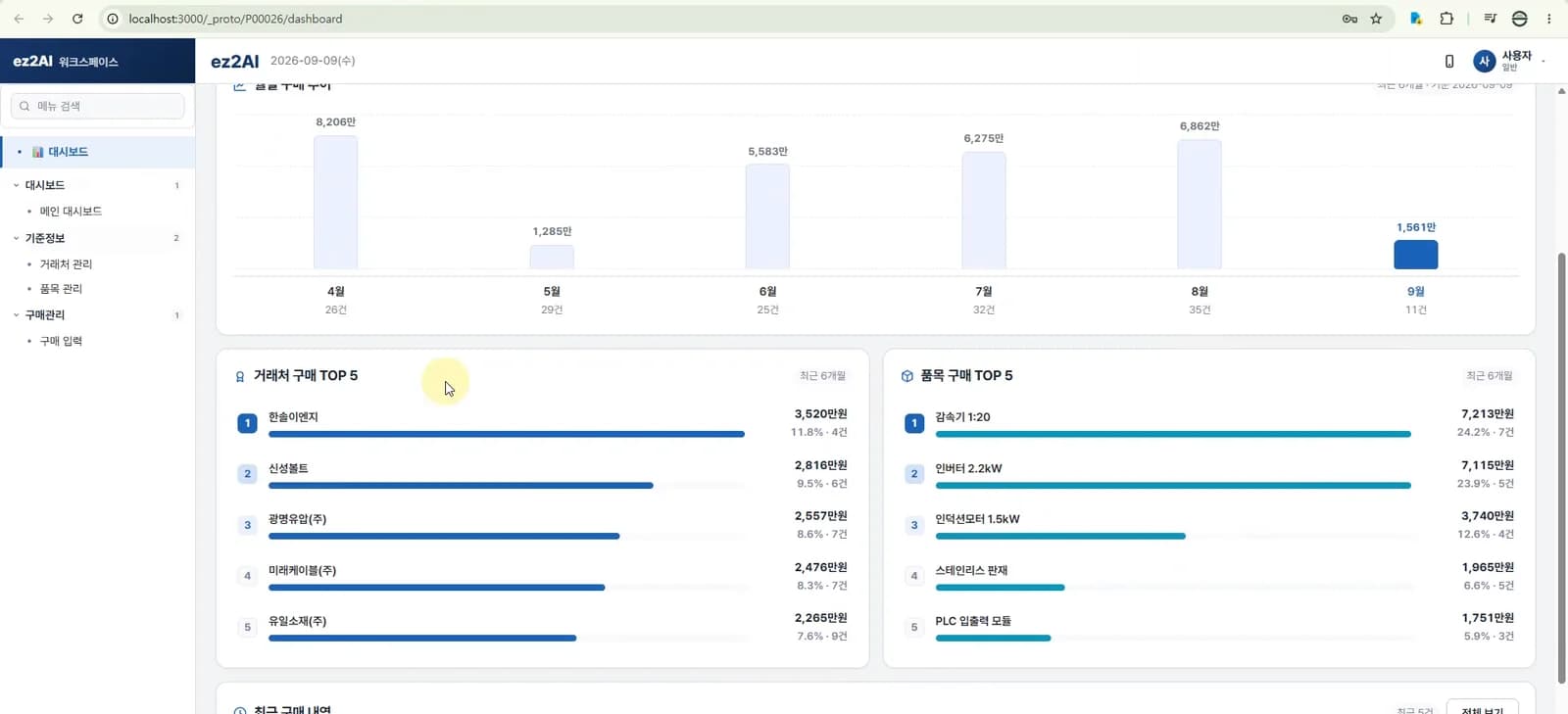Focus the 메뉴 검색 search field

tap(98, 106)
